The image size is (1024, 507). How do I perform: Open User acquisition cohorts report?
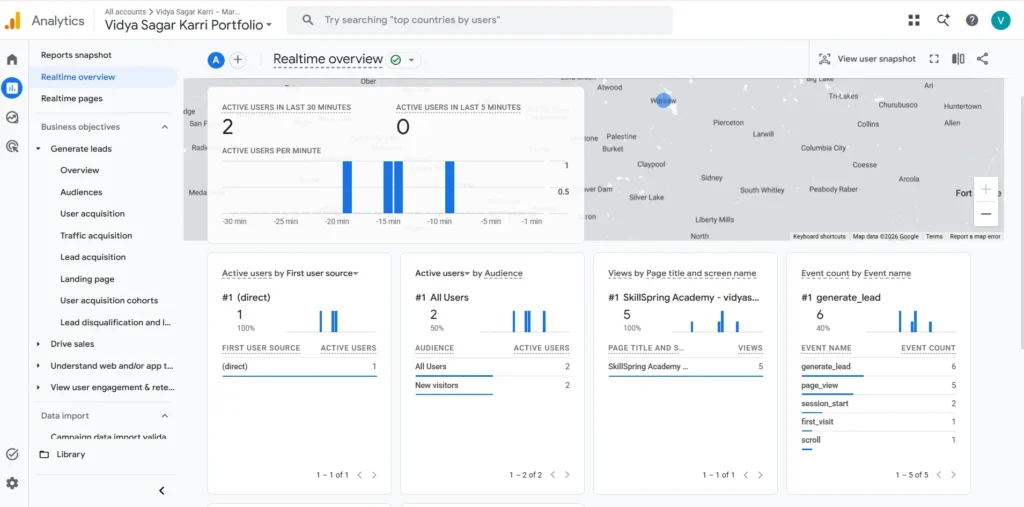coord(109,301)
